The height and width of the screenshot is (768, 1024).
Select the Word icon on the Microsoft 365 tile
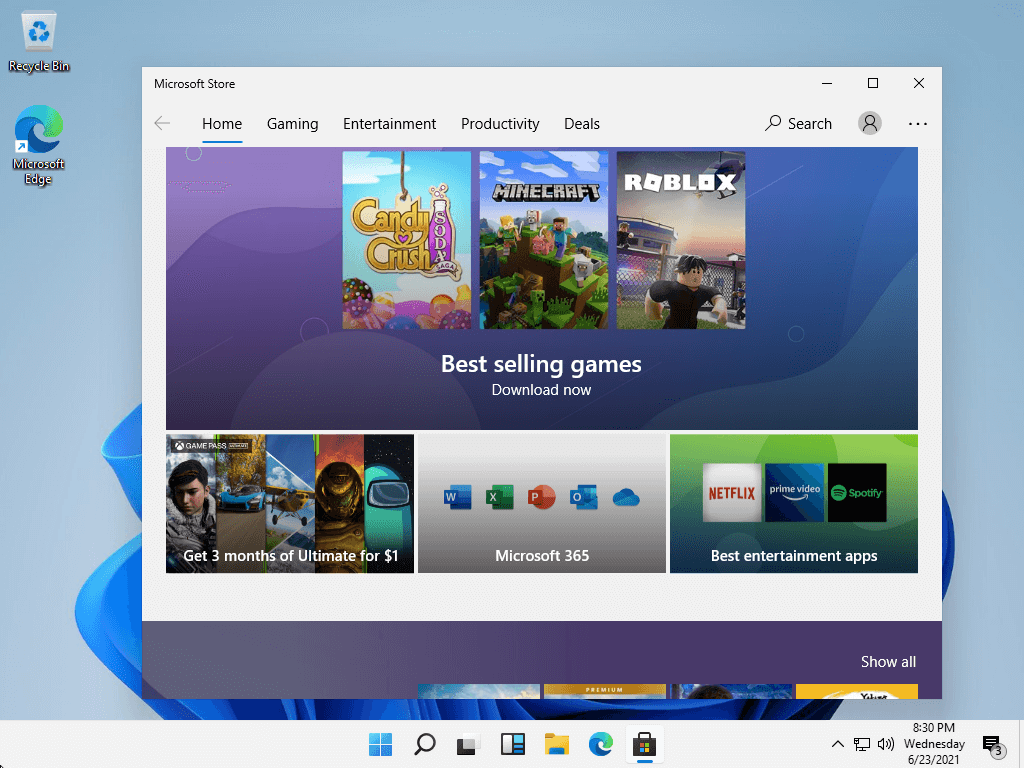click(457, 496)
